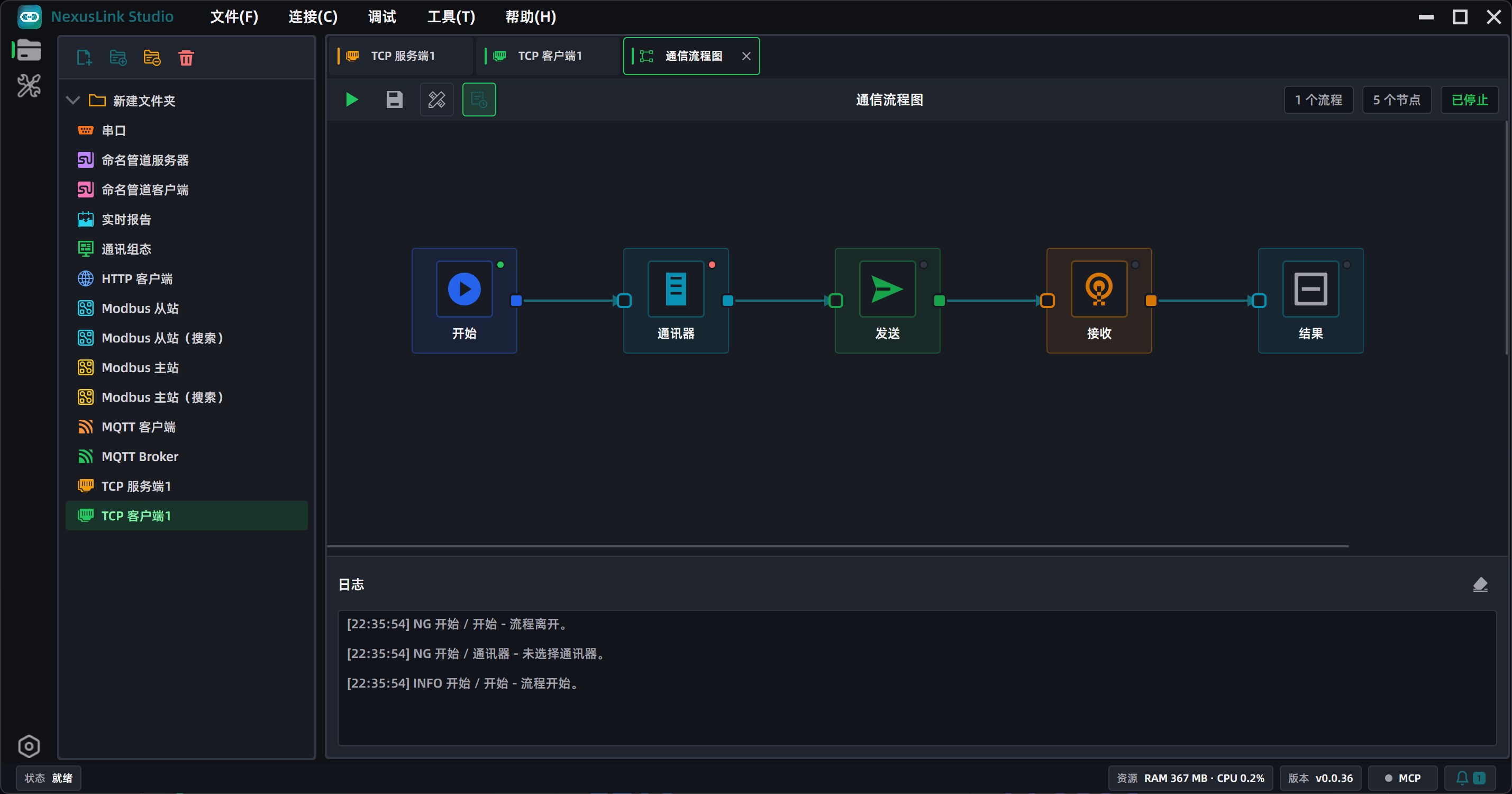Open settings gear at bottom left
1512x794 pixels.
[29, 746]
